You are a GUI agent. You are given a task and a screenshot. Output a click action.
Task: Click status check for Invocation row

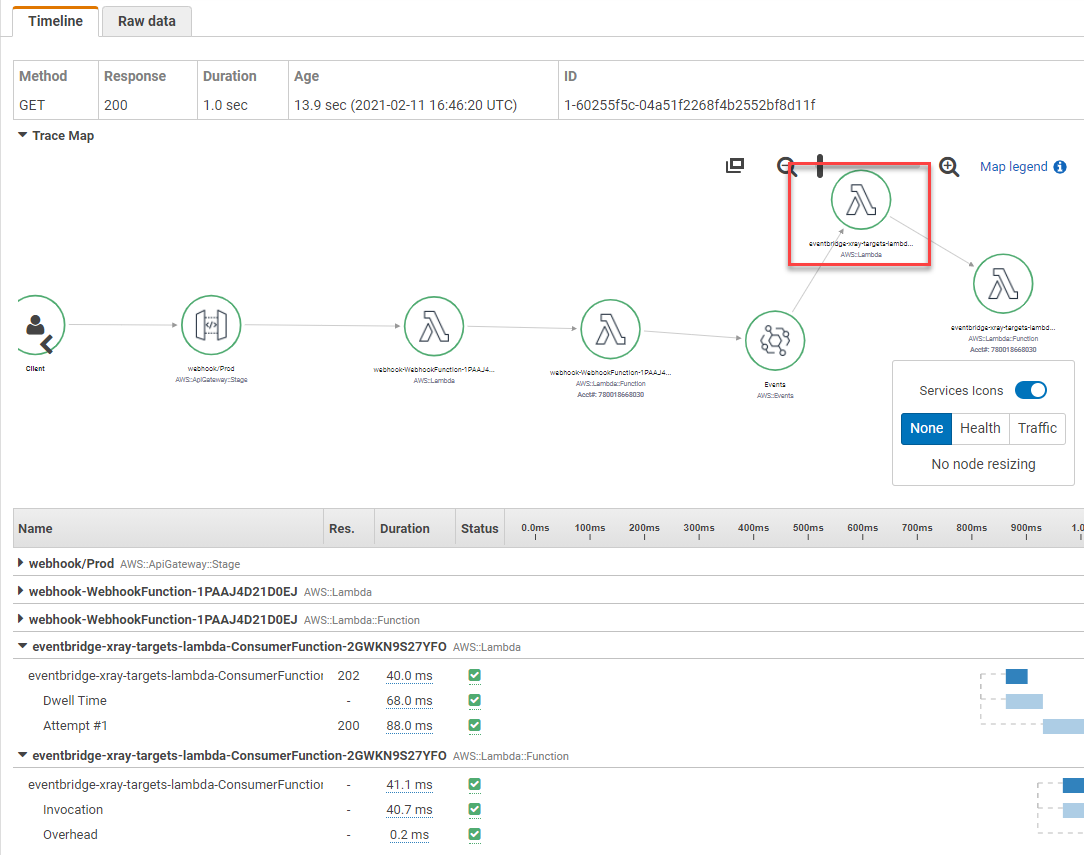[474, 809]
